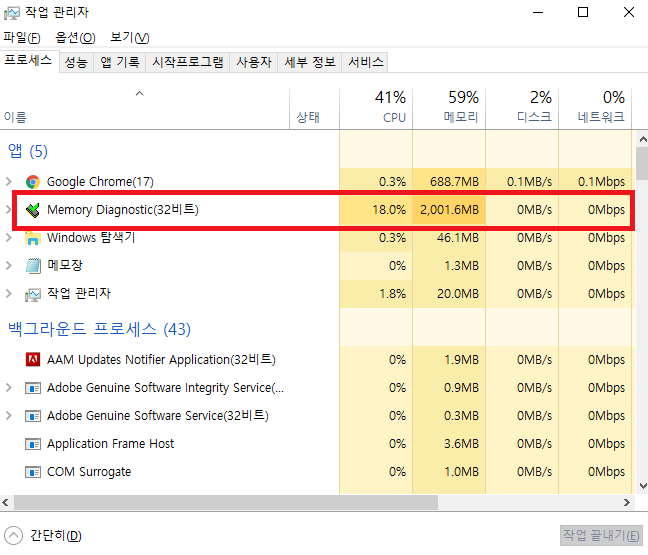The height and width of the screenshot is (555, 648).
Task: Click Application Frame Host's 3.6MB memory value
Action: click(461, 443)
